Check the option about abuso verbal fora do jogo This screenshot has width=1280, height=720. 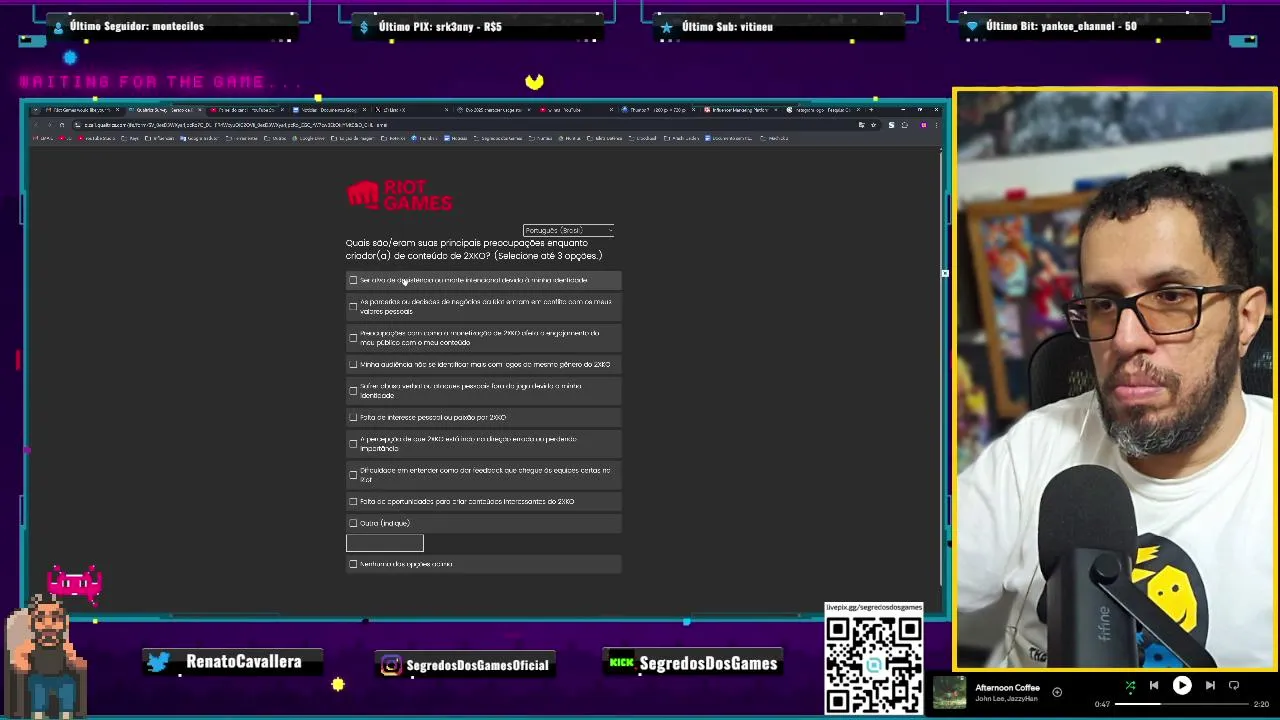[353, 390]
